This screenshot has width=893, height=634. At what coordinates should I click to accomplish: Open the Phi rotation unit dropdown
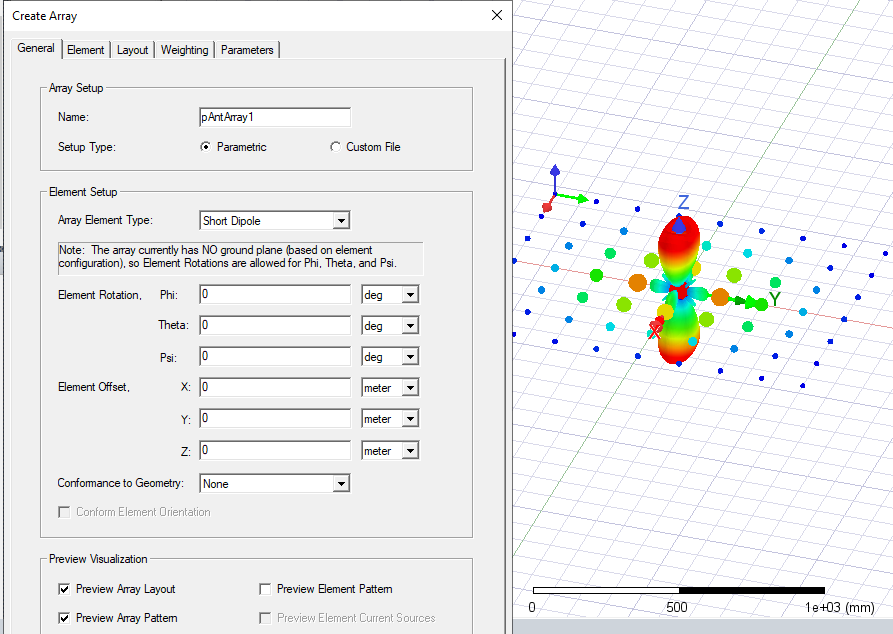[x=409, y=295]
